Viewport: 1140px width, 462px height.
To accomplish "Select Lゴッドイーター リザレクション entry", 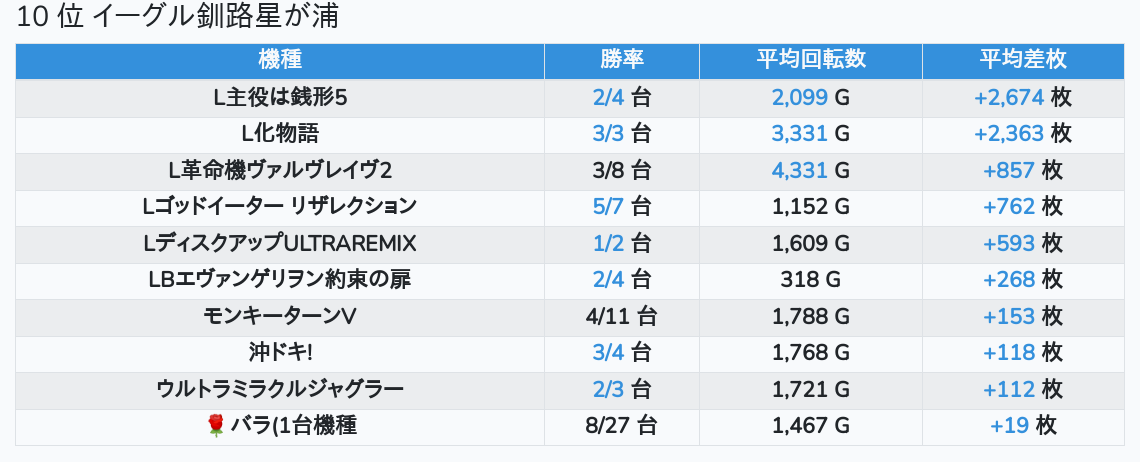I will (x=280, y=207).
